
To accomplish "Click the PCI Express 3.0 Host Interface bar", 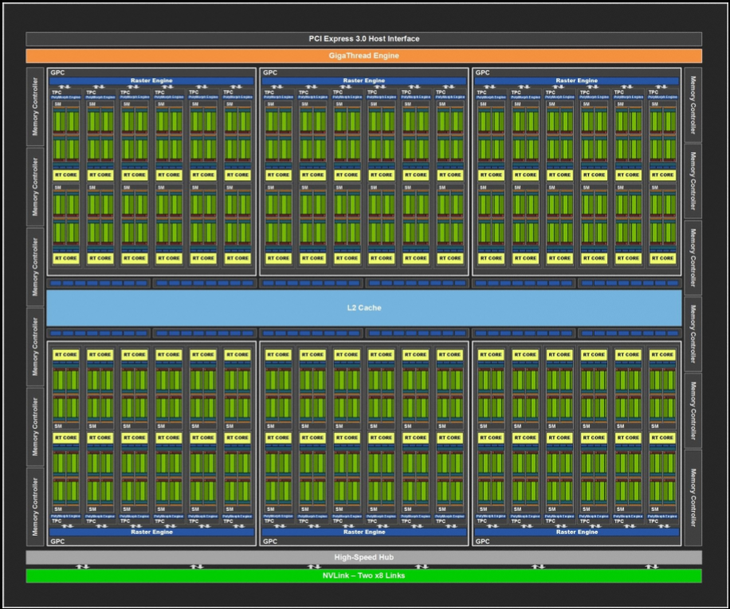I will (x=364, y=39).
